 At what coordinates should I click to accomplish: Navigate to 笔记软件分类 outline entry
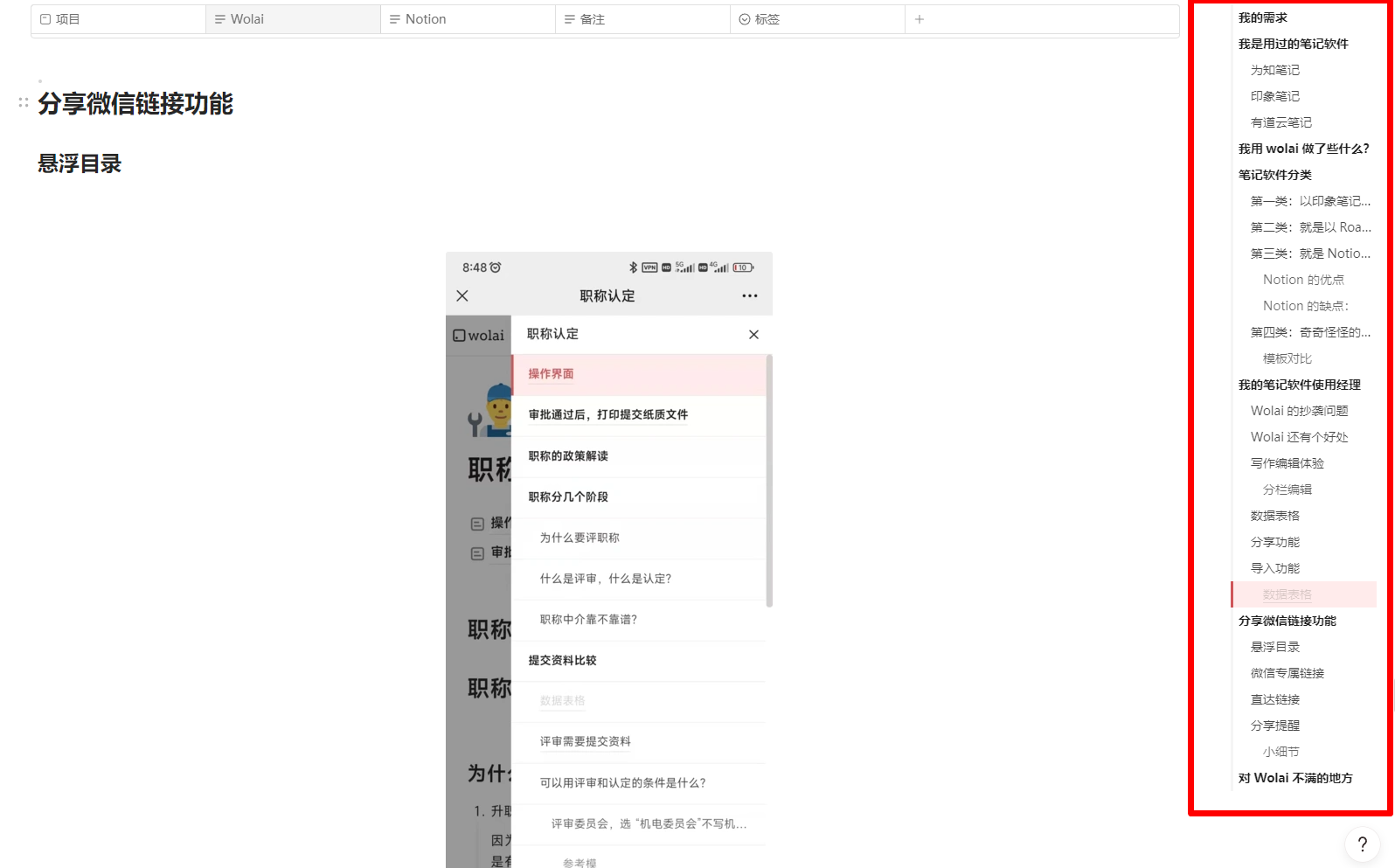point(1274,175)
